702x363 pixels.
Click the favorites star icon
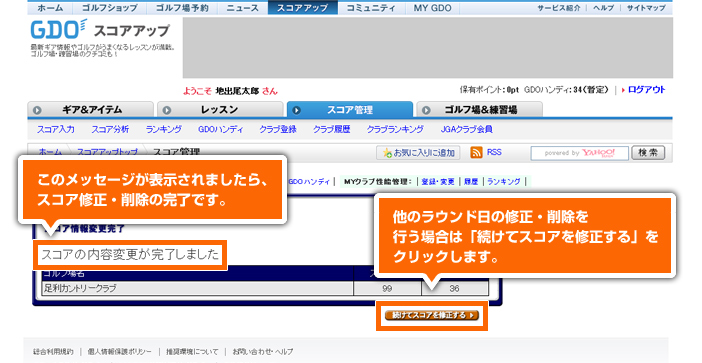click(387, 153)
